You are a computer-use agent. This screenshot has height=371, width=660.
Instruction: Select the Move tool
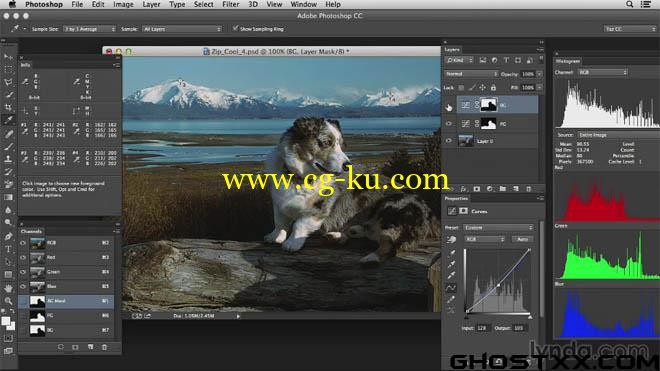pos(8,56)
